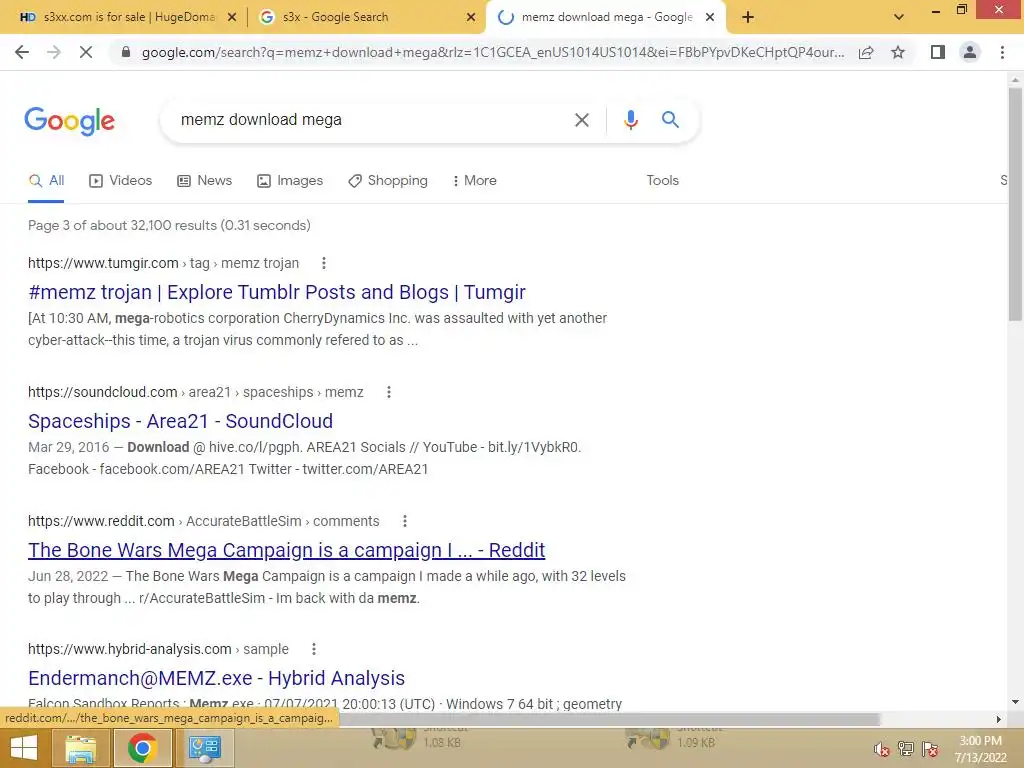This screenshot has width=1024, height=768.
Task: Open the Chrome profile avatar
Action: coord(970,52)
